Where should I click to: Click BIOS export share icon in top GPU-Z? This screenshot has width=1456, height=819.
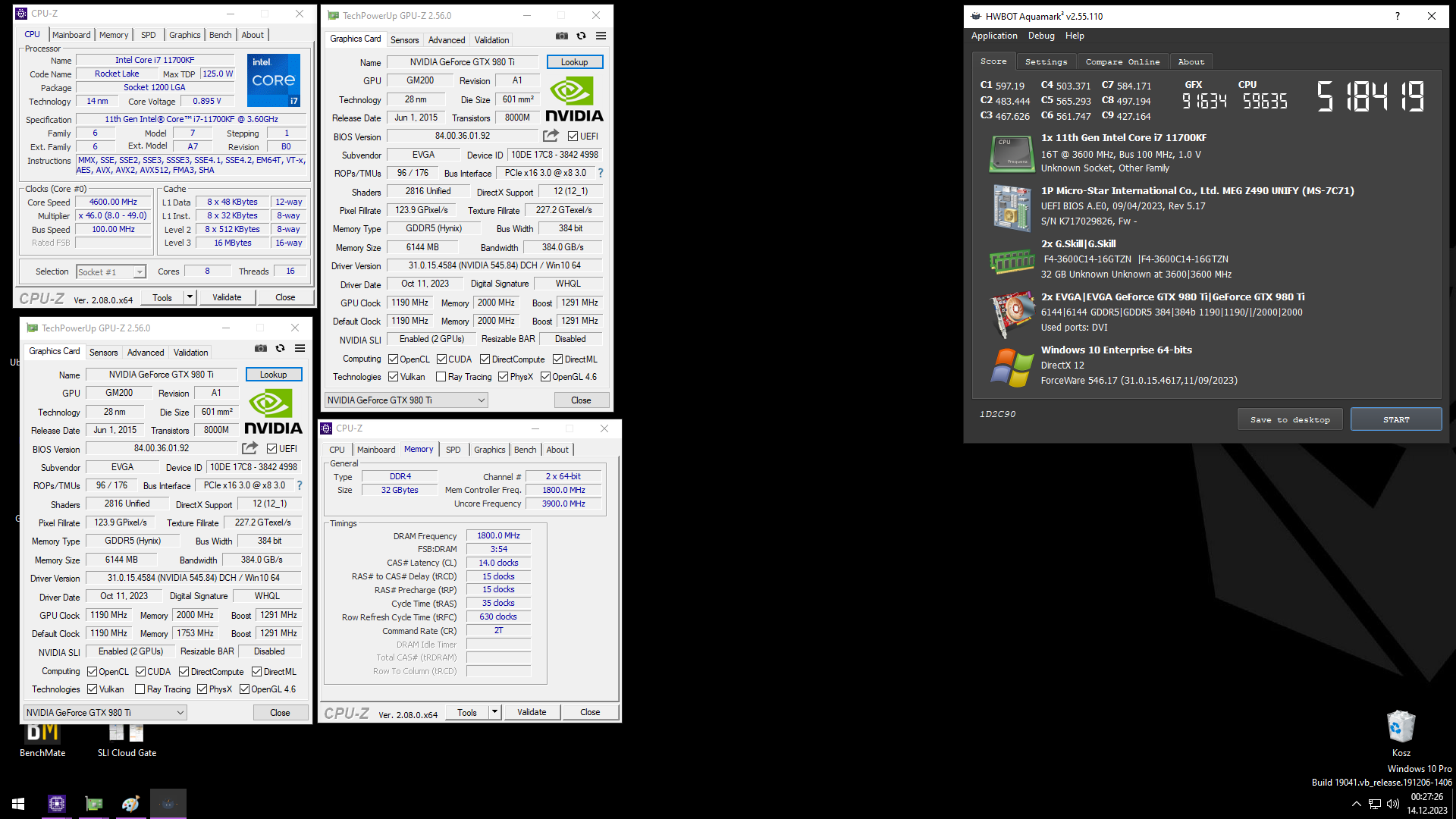pos(551,136)
